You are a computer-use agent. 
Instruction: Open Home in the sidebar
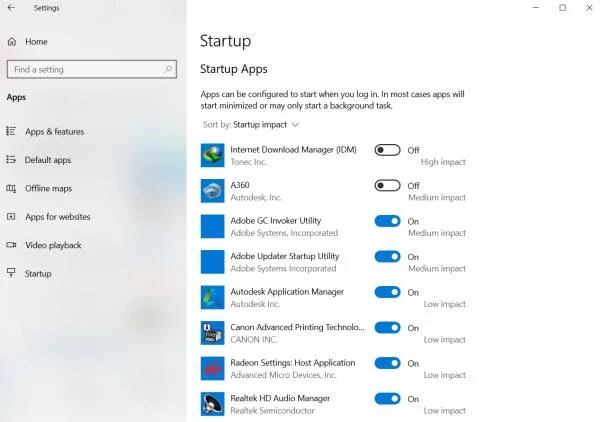click(x=36, y=42)
